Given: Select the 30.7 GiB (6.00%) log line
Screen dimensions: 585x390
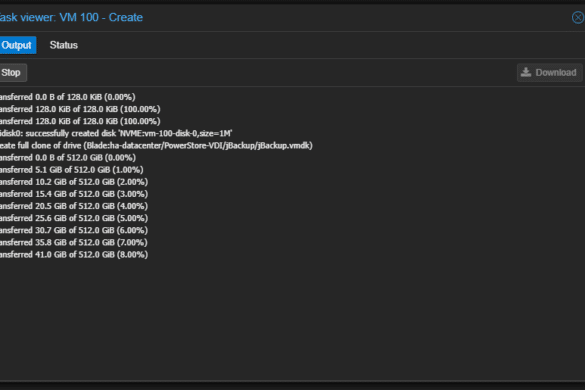Looking at the screenshot, I should click(x=74, y=230).
